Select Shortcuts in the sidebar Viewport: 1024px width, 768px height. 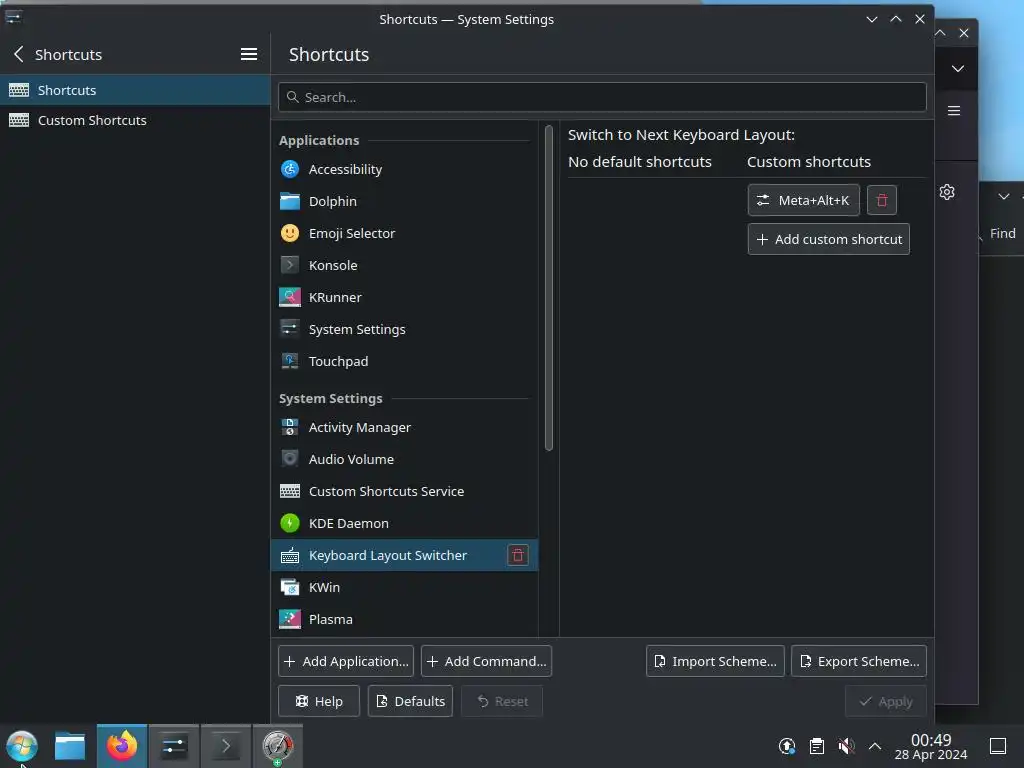135,90
